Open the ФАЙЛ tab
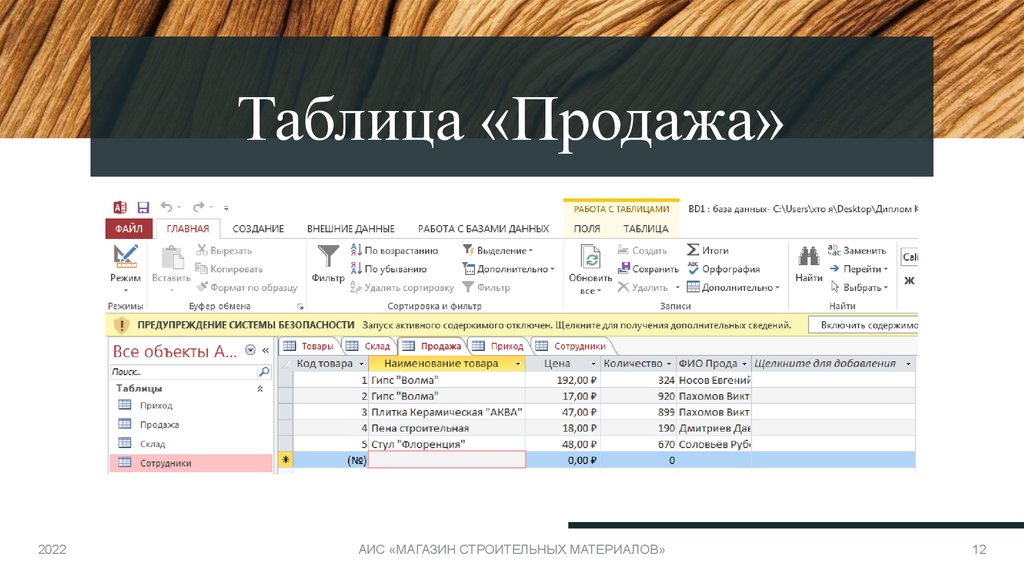This screenshot has width=1024, height=574. (x=129, y=229)
